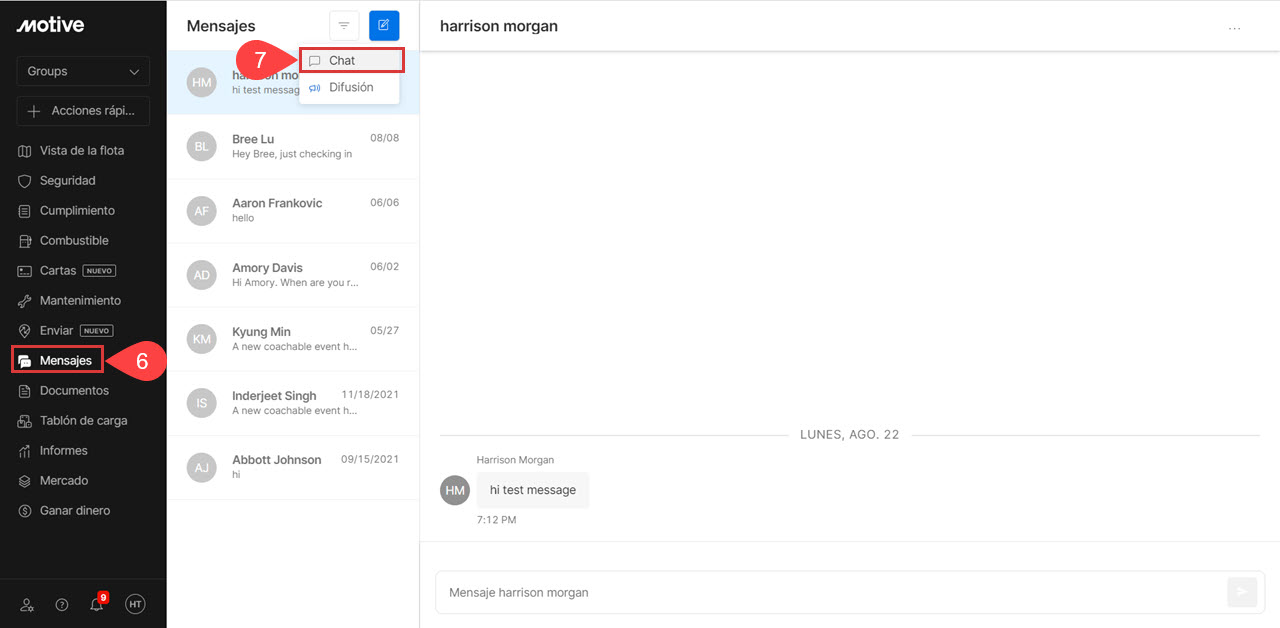
Task: Open messages filter icon
Action: tap(344, 26)
